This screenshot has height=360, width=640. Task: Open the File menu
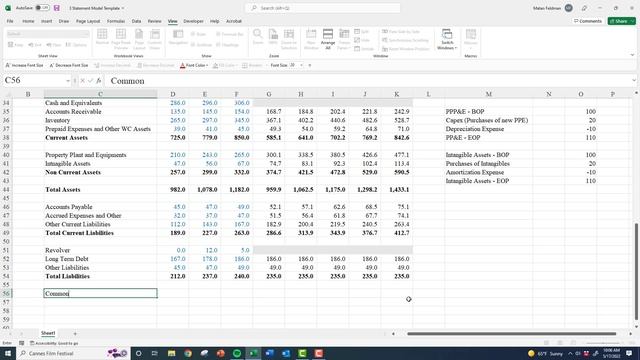(10, 21)
